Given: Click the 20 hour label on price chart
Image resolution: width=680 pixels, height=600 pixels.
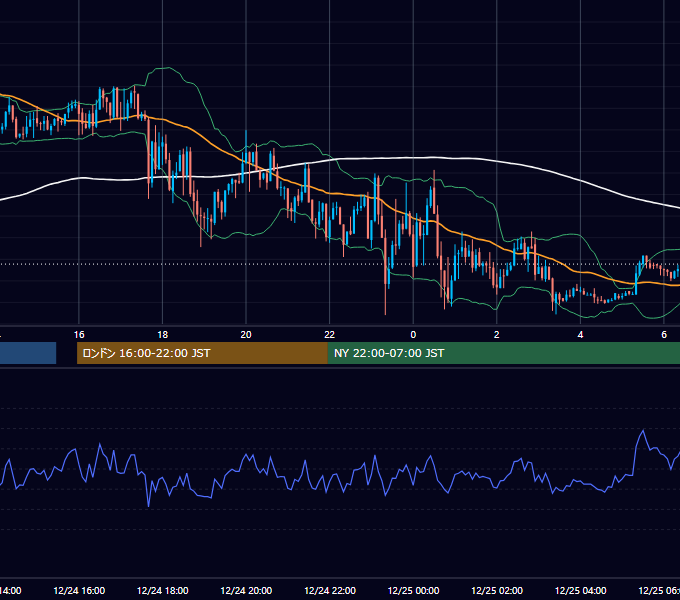Looking at the screenshot, I should click(x=246, y=335).
